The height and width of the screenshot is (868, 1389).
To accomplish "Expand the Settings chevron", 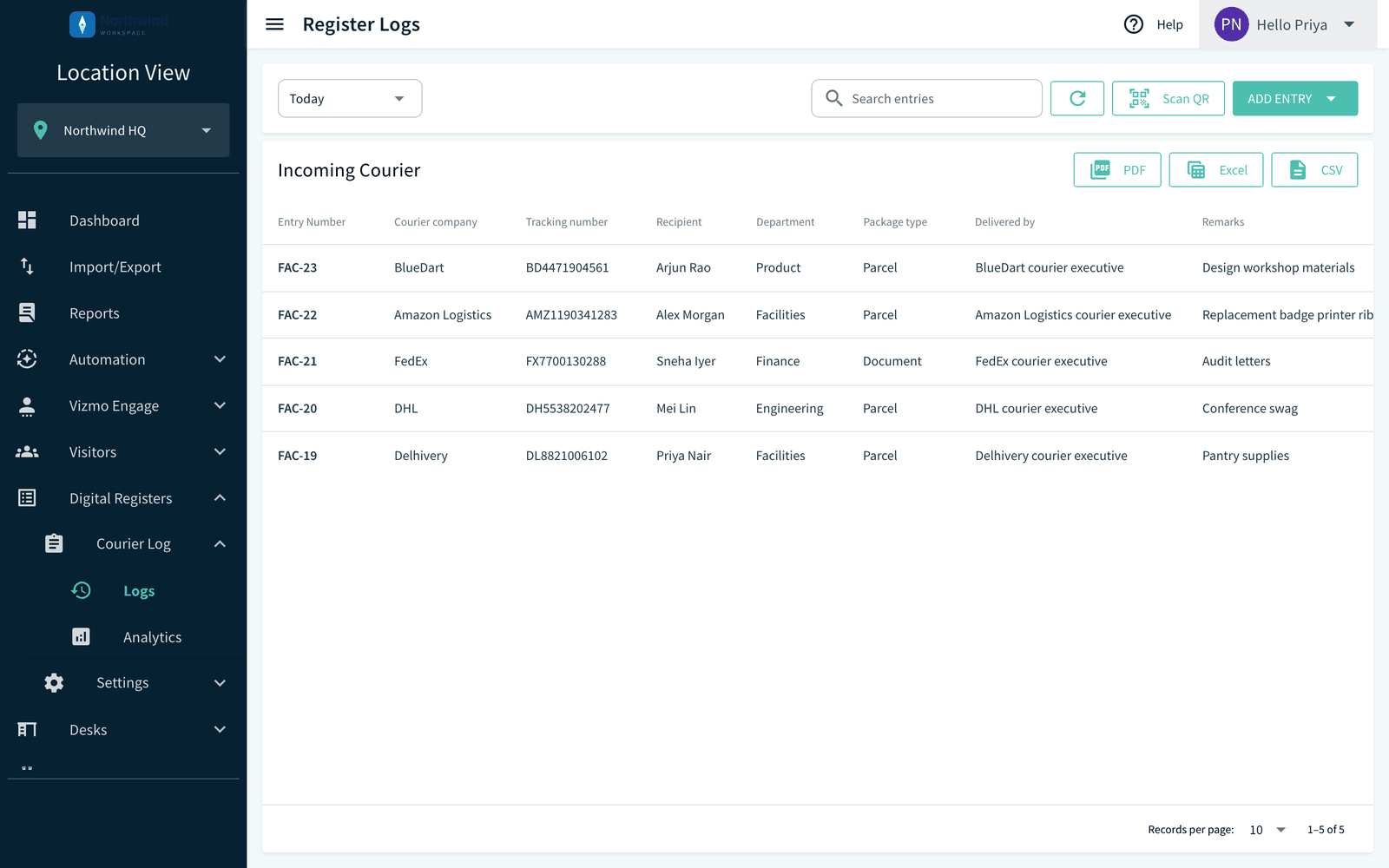I will (220, 683).
